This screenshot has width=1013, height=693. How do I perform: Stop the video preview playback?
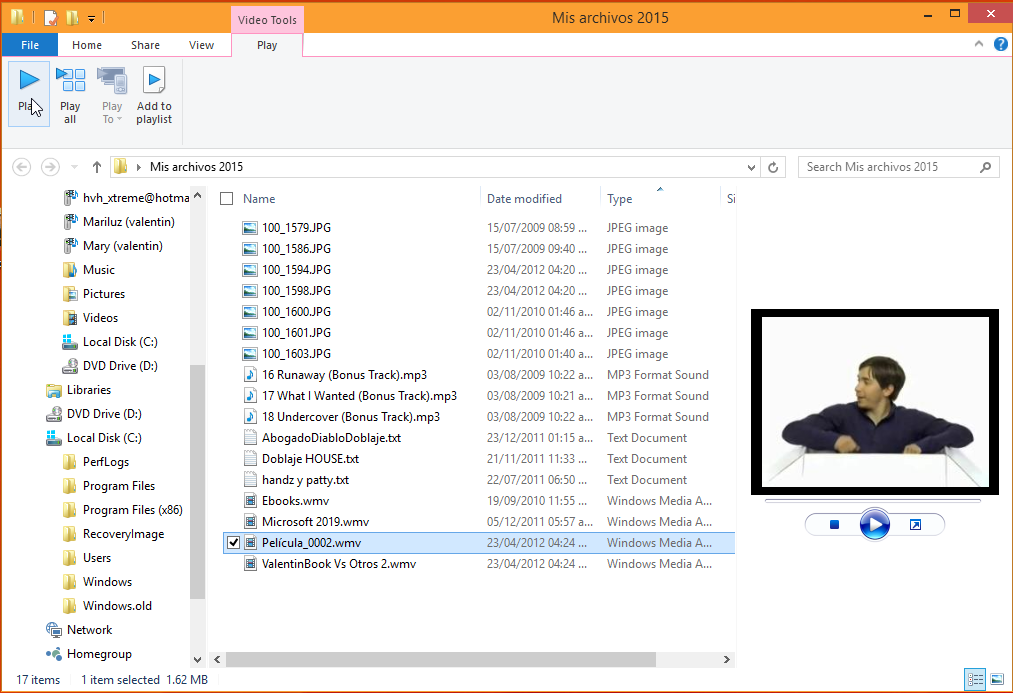point(834,525)
